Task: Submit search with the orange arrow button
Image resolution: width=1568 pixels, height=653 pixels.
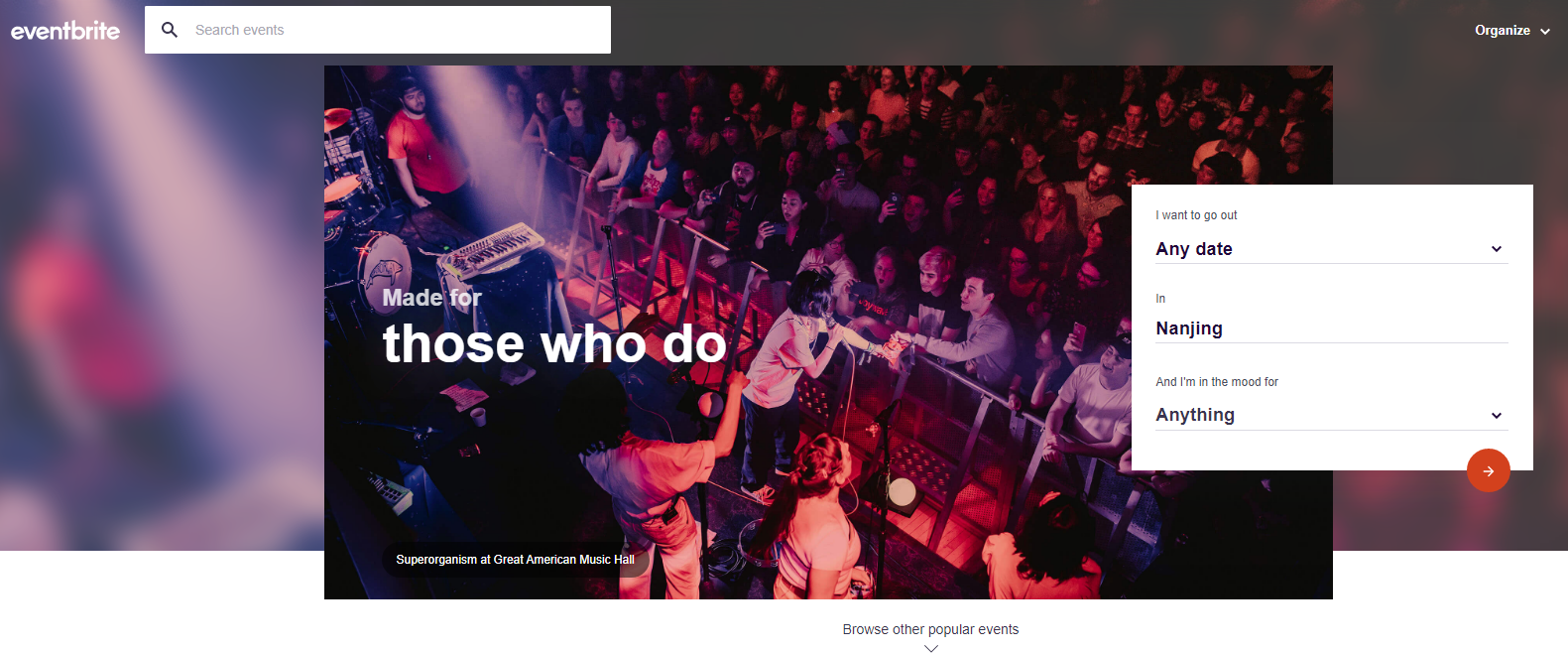Action: tap(1488, 470)
